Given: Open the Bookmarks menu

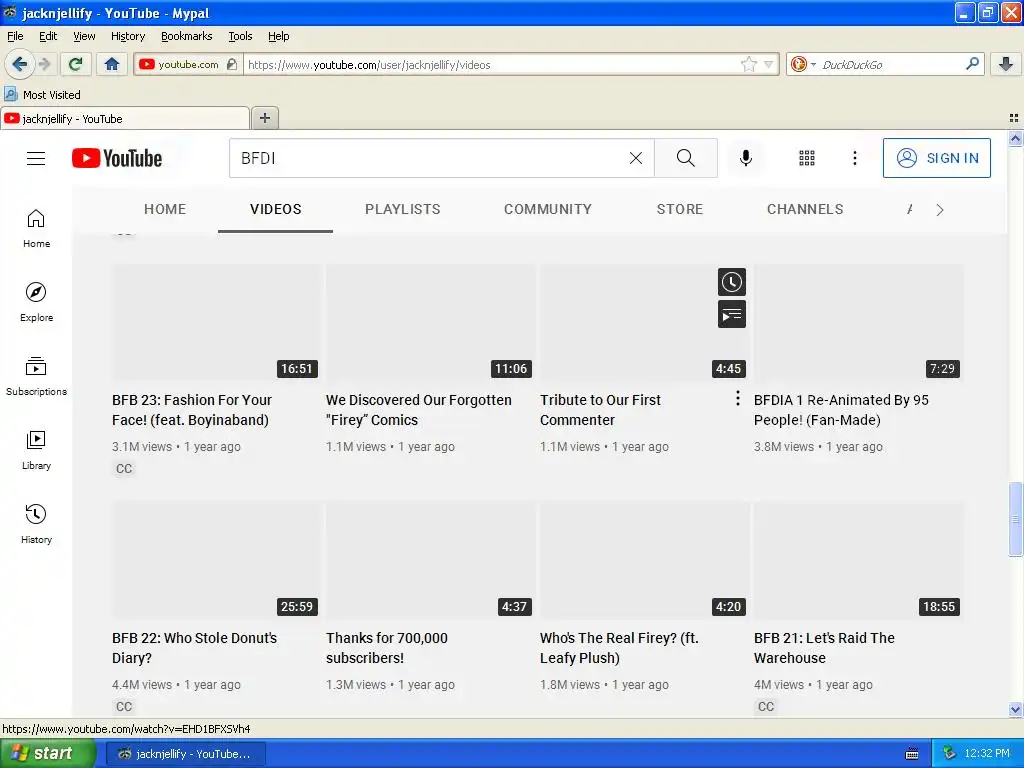Looking at the screenshot, I should pyautogui.click(x=186, y=36).
